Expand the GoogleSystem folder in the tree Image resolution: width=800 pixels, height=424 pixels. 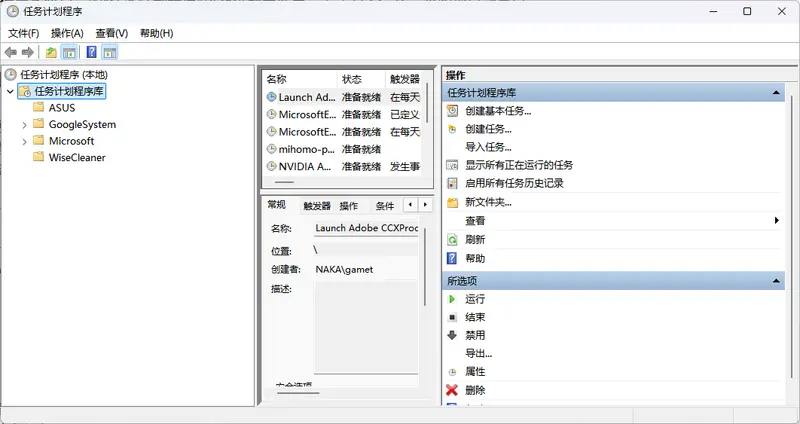[x=25, y=125]
